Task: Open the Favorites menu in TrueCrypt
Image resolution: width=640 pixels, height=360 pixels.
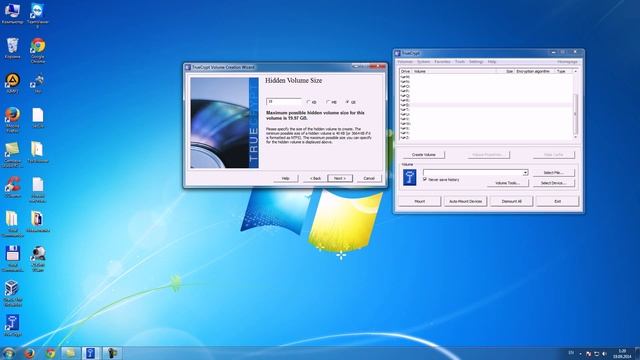Action: coord(442,62)
